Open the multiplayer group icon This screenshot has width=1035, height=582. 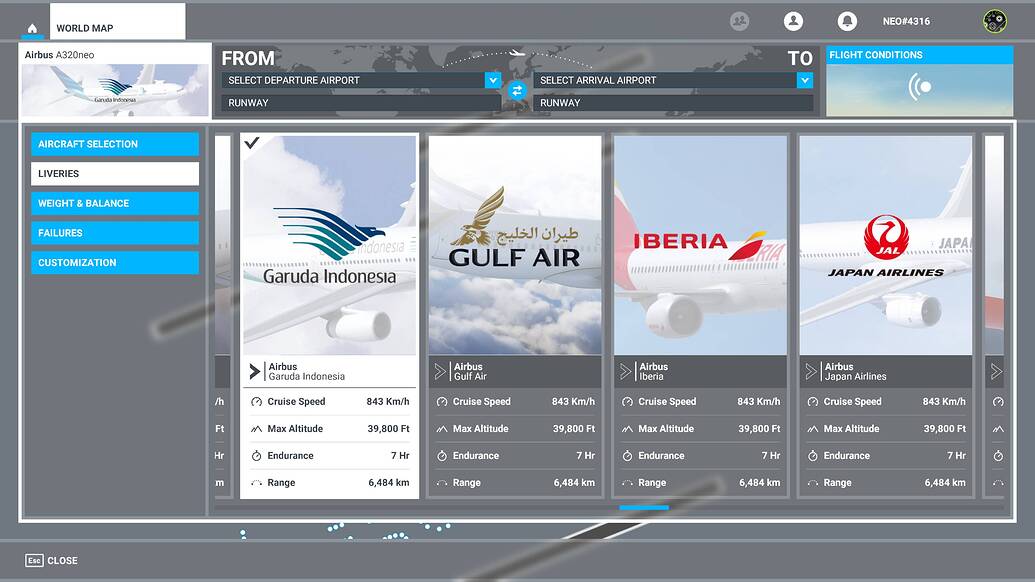point(740,21)
